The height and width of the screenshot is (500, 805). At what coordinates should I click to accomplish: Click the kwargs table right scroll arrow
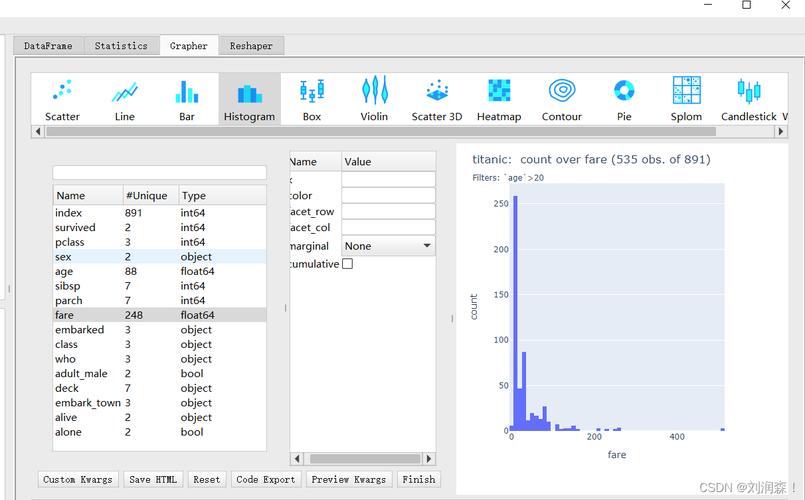pyautogui.click(x=429, y=458)
